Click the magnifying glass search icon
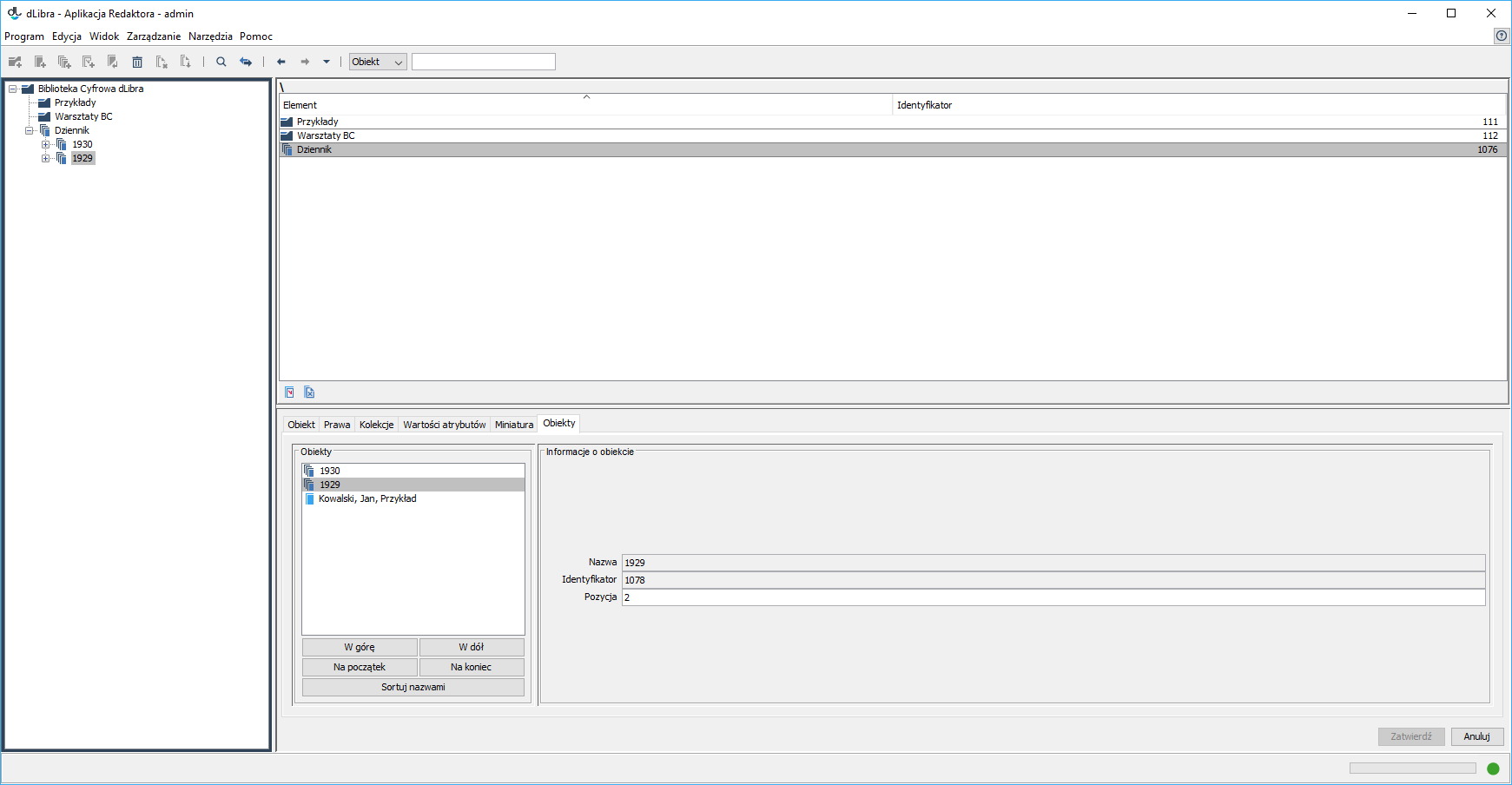This screenshot has width=1512, height=785. tap(221, 62)
